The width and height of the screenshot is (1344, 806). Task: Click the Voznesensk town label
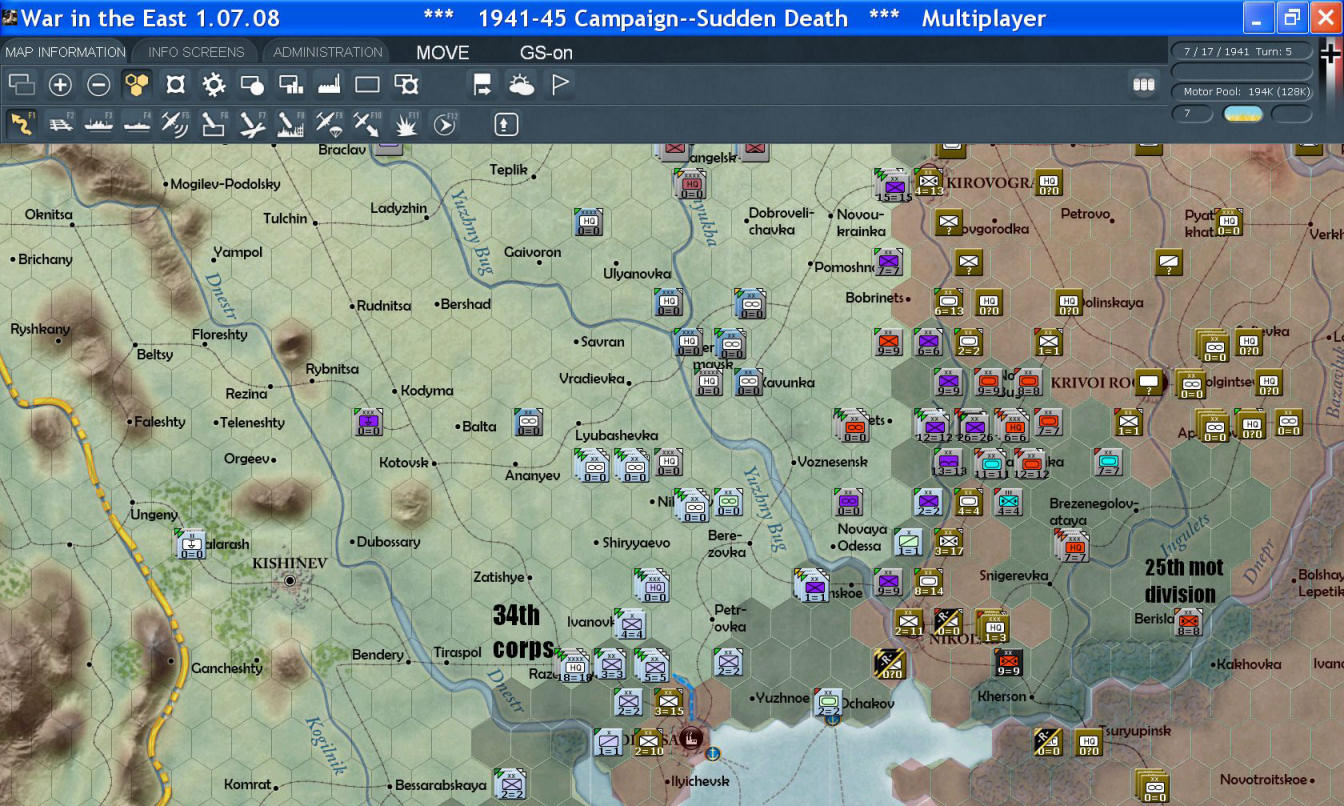(831, 462)
